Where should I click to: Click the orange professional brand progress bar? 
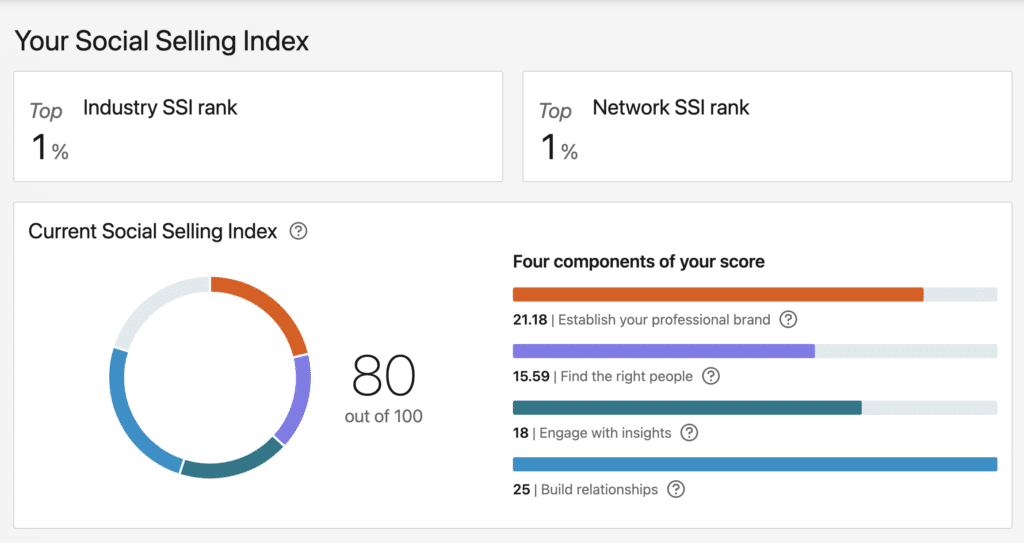pyautogui.click(x=717, y=294)
